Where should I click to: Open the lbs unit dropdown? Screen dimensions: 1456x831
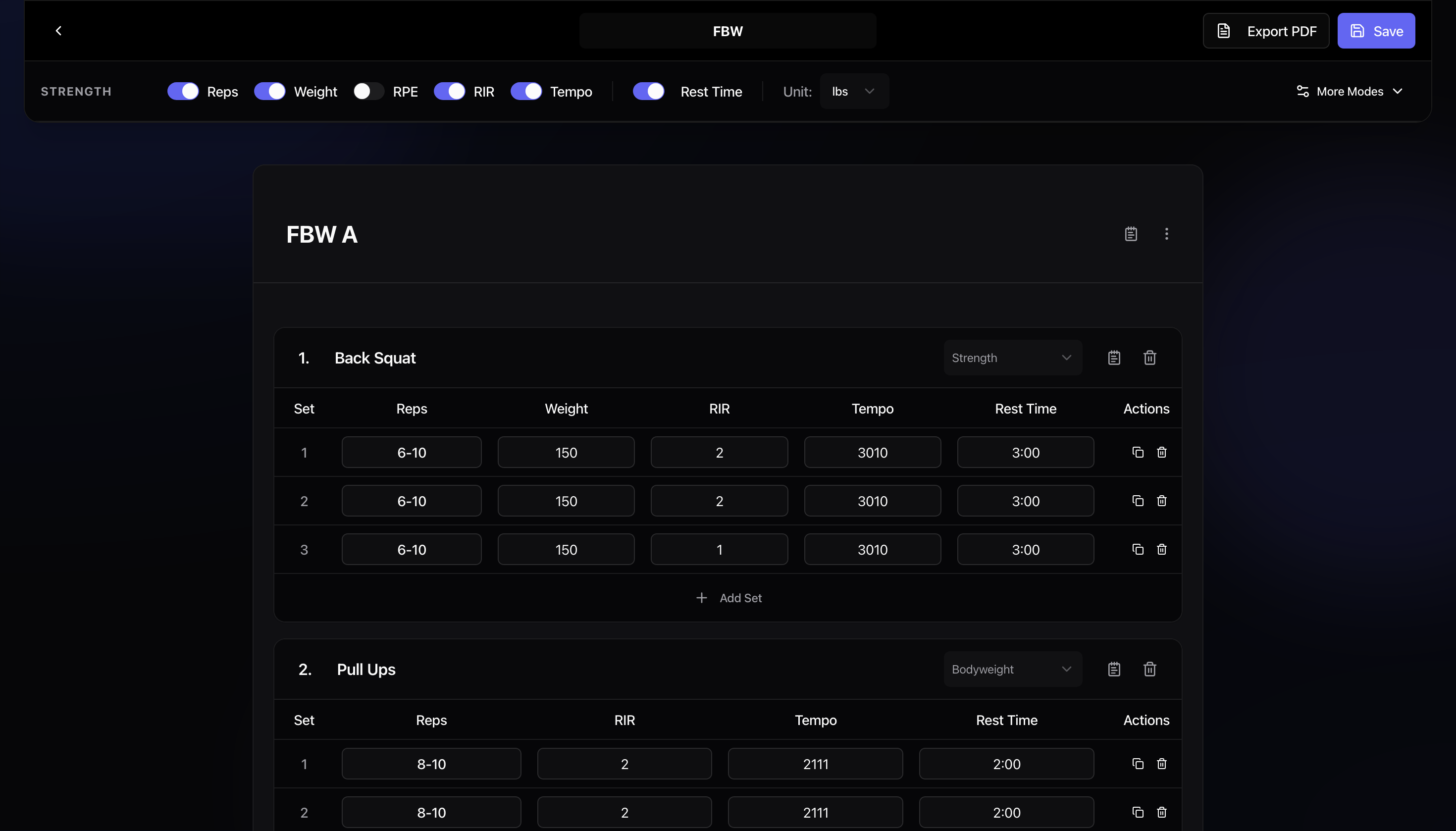tap(854, 91)
